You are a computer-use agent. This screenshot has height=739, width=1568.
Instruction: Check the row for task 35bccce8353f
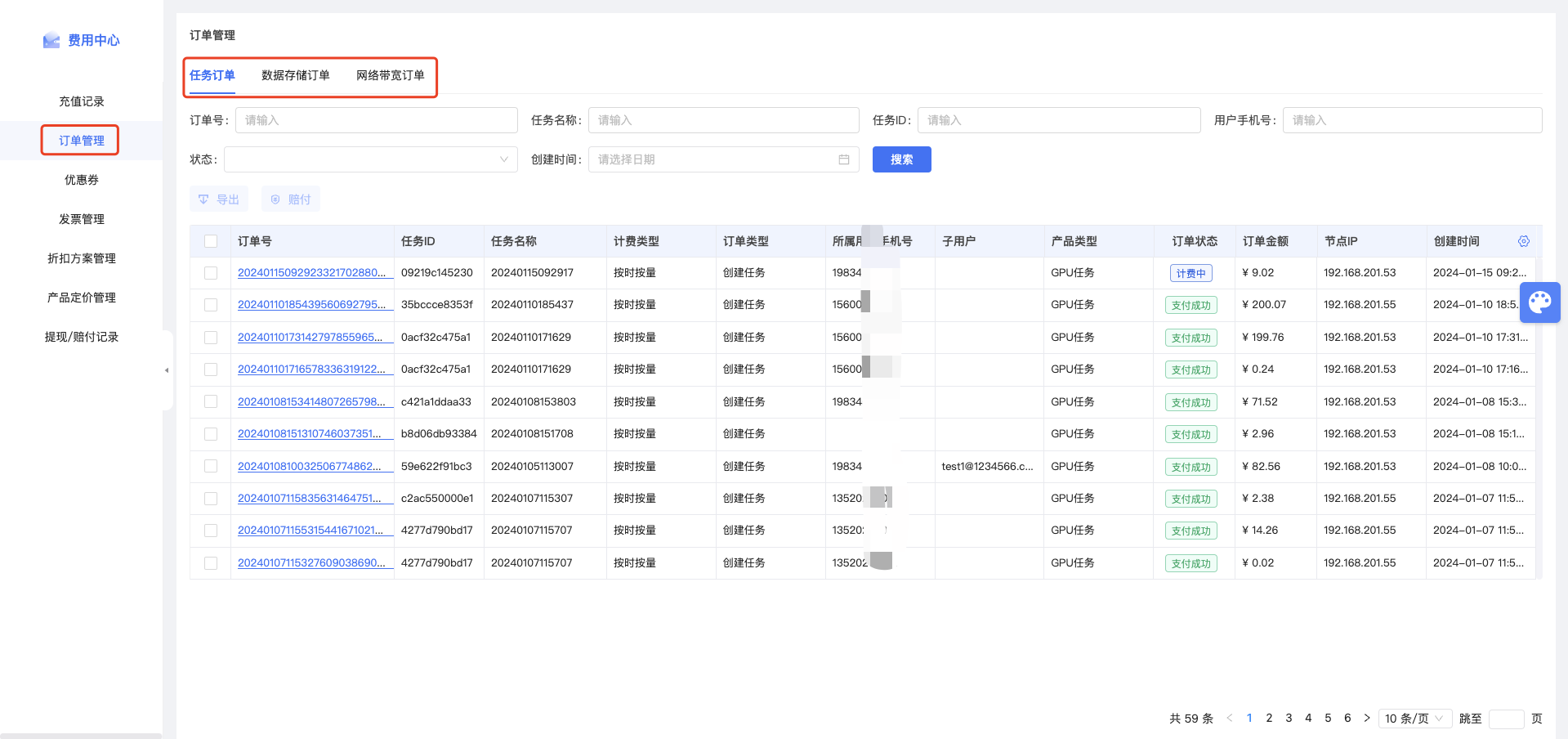[x=211, y=305]
